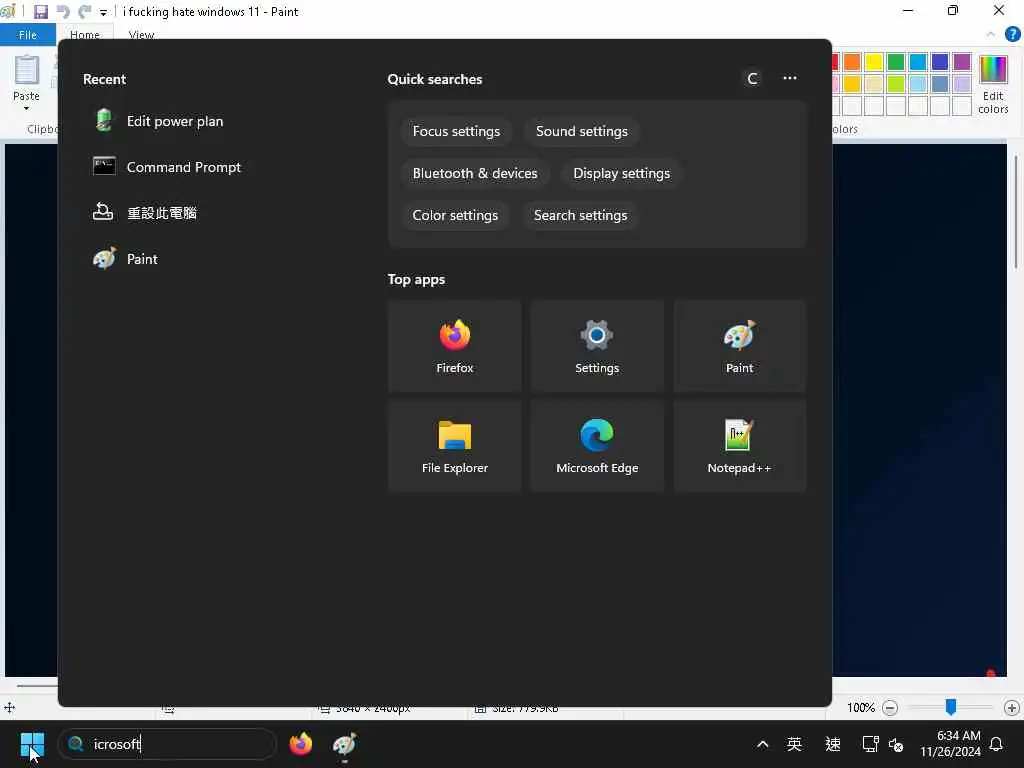The width and height of the screenshot is (1024, 768).
Task: Click taskbar search box containing icrosoft
Action: point(168,744)
